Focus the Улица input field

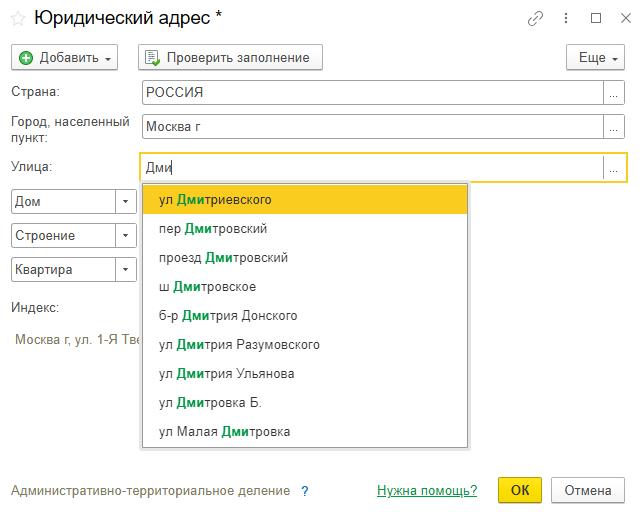(x=372, y=168)
